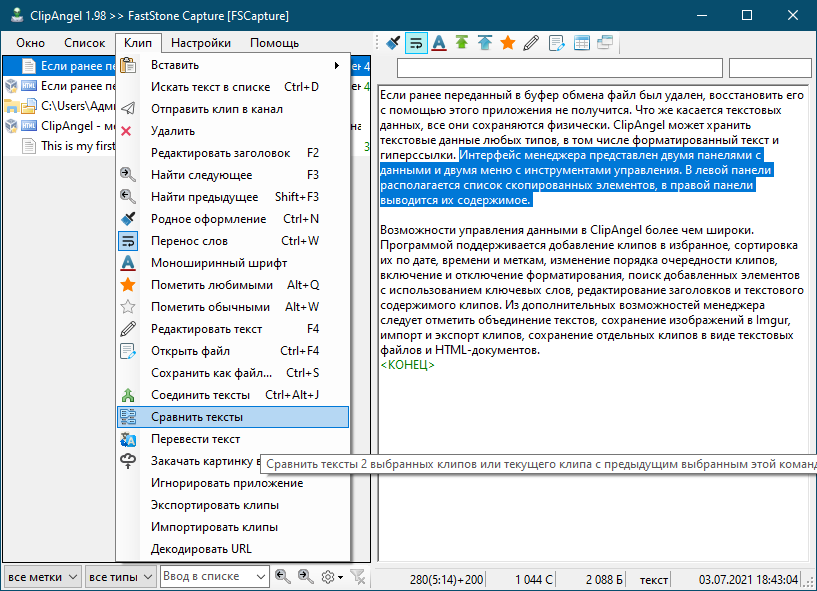Click translate icon beside Перевести текст
Screen dimensions: 817x591
(x=128, y=439)
